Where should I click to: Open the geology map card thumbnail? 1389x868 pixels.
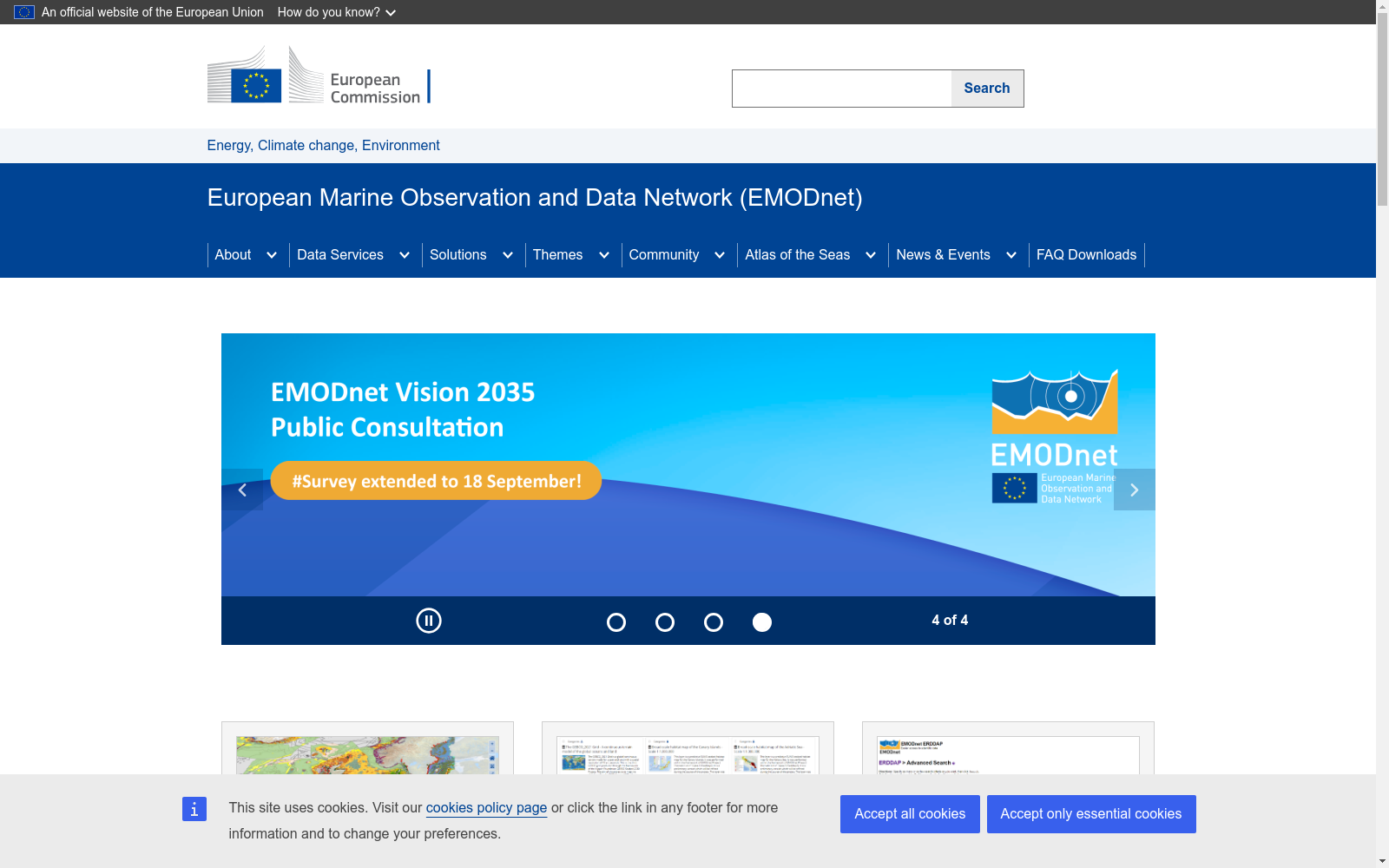pos(367,755)
